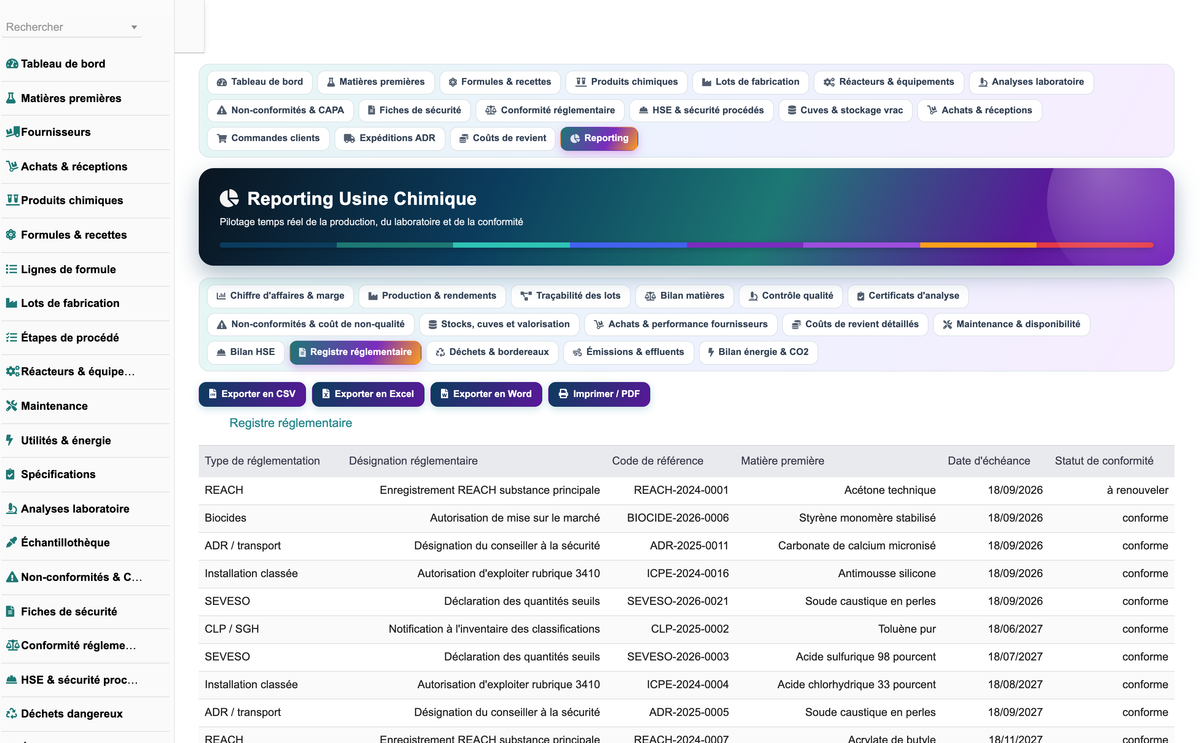Viewport: 1200px width, 743px height.
Task: Open the Cuves & stockage vrac tab
Action: (x=845, y=110)
